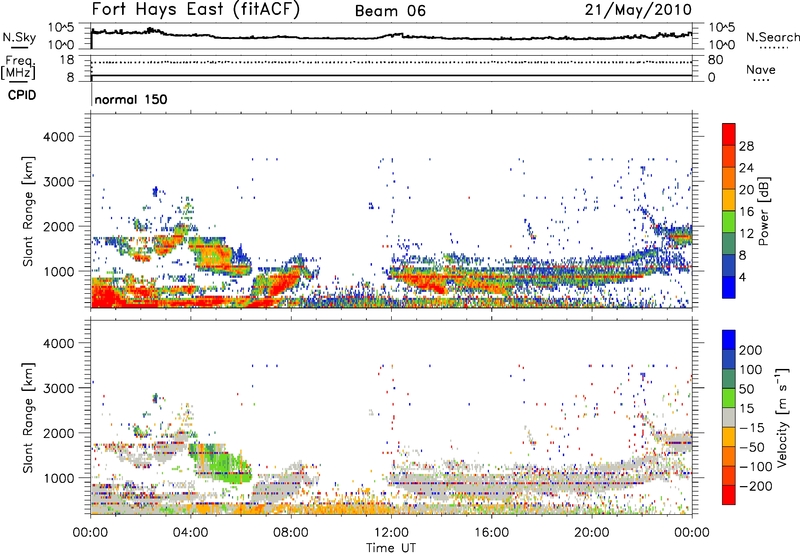Click the "12" power colorbar label
The height and width of the screenshot is (554, 800).
click(746, 234)
